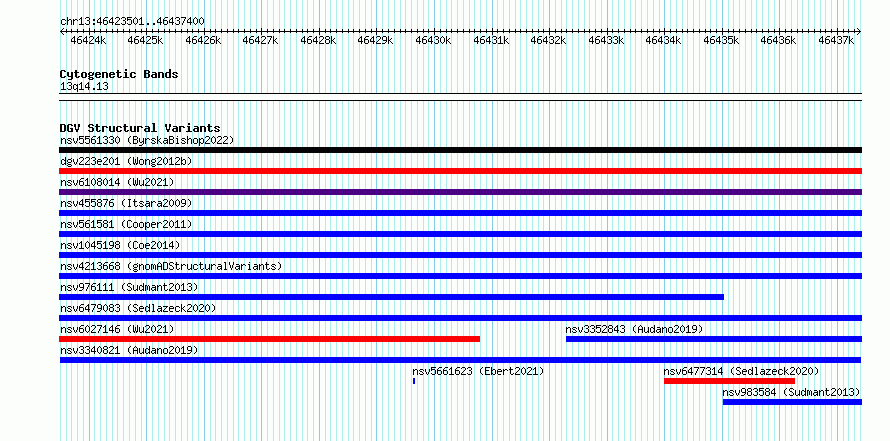Click the red bar under nsv6477314

(729, 381)
